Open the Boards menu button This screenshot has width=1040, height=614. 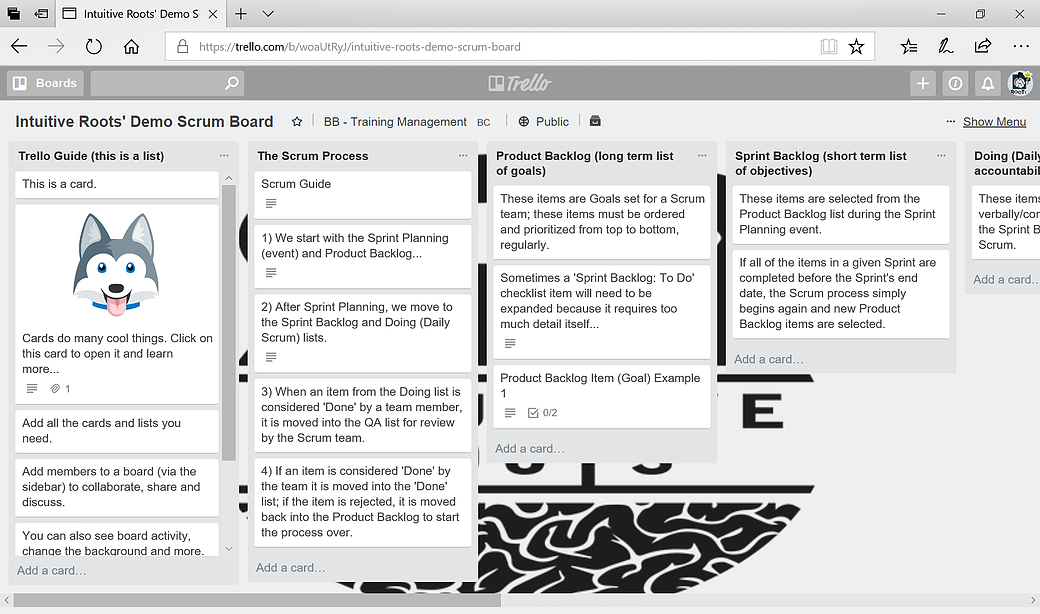click(45, 83)
